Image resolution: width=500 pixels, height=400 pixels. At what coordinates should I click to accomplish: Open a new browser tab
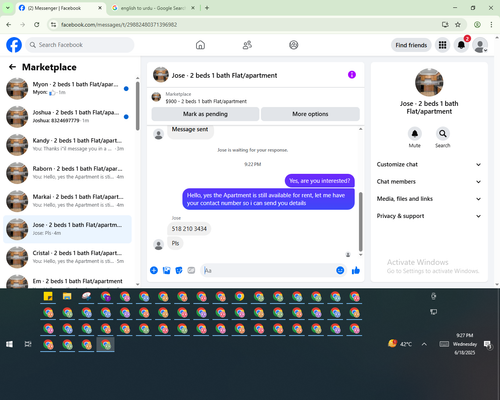207,8
